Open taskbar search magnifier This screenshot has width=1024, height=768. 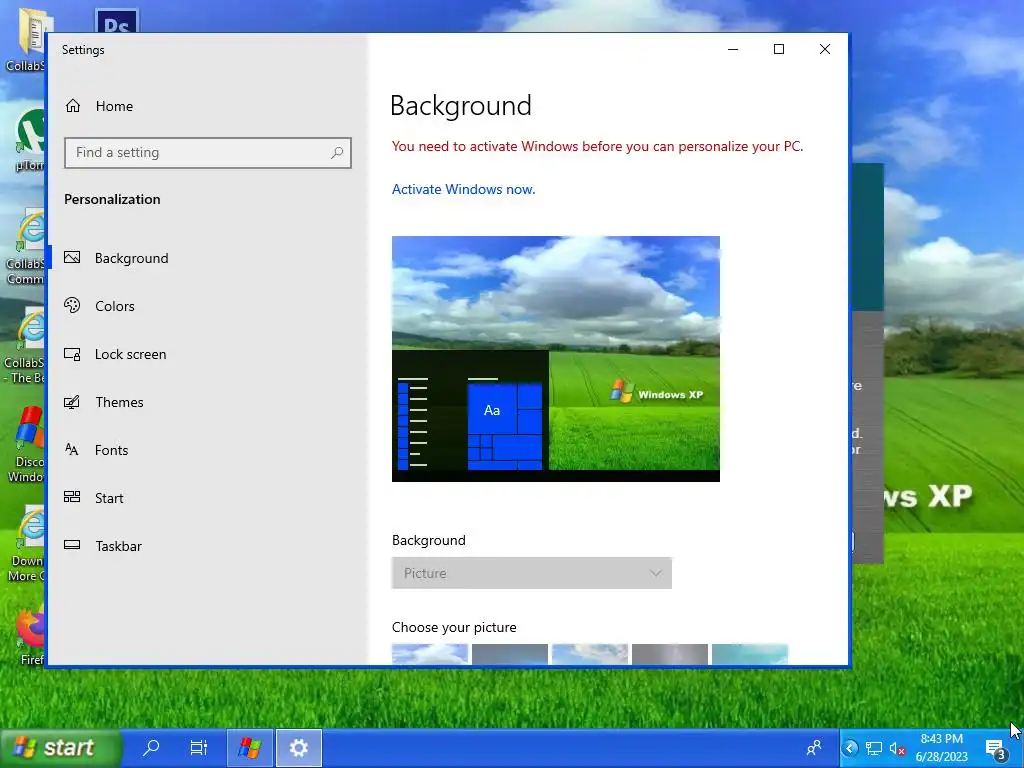[x=152, y=747]
